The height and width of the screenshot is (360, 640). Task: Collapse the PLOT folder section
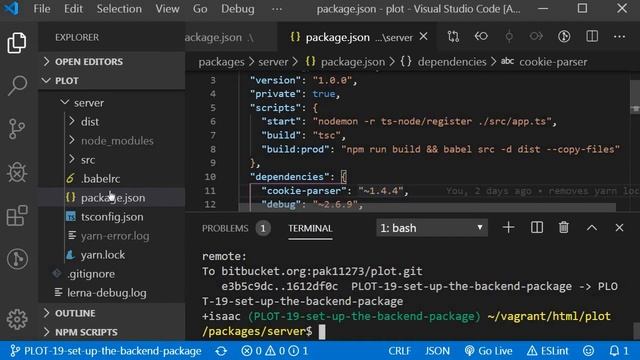(x=112, y=80)
